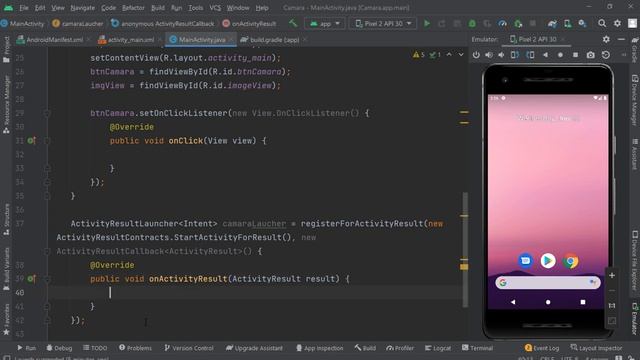Screen dimensions: 640x360
Task: Click the Make Project hammer icon
Action: pos(293,24)
